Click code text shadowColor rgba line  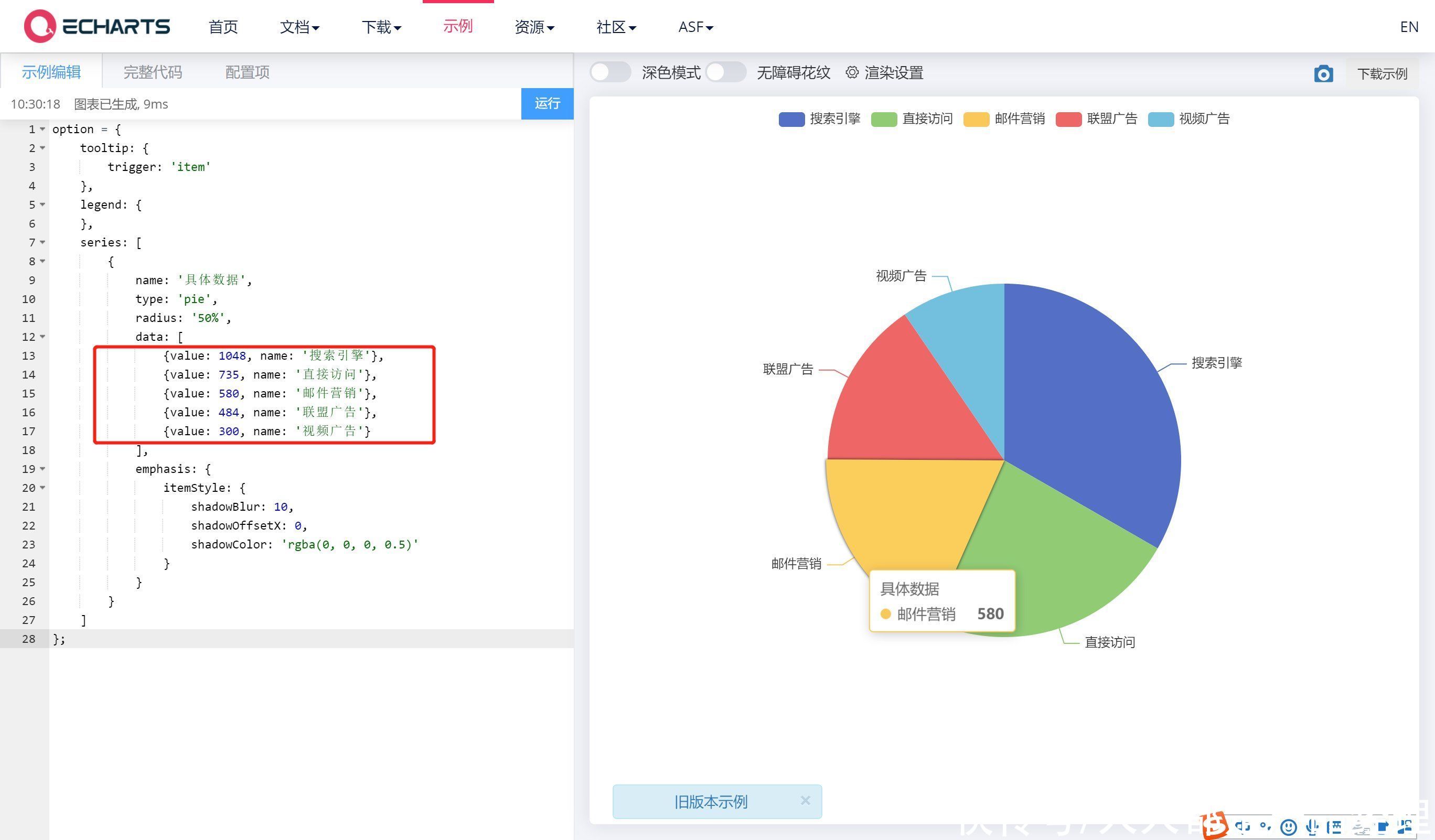[x=305, y=544]
